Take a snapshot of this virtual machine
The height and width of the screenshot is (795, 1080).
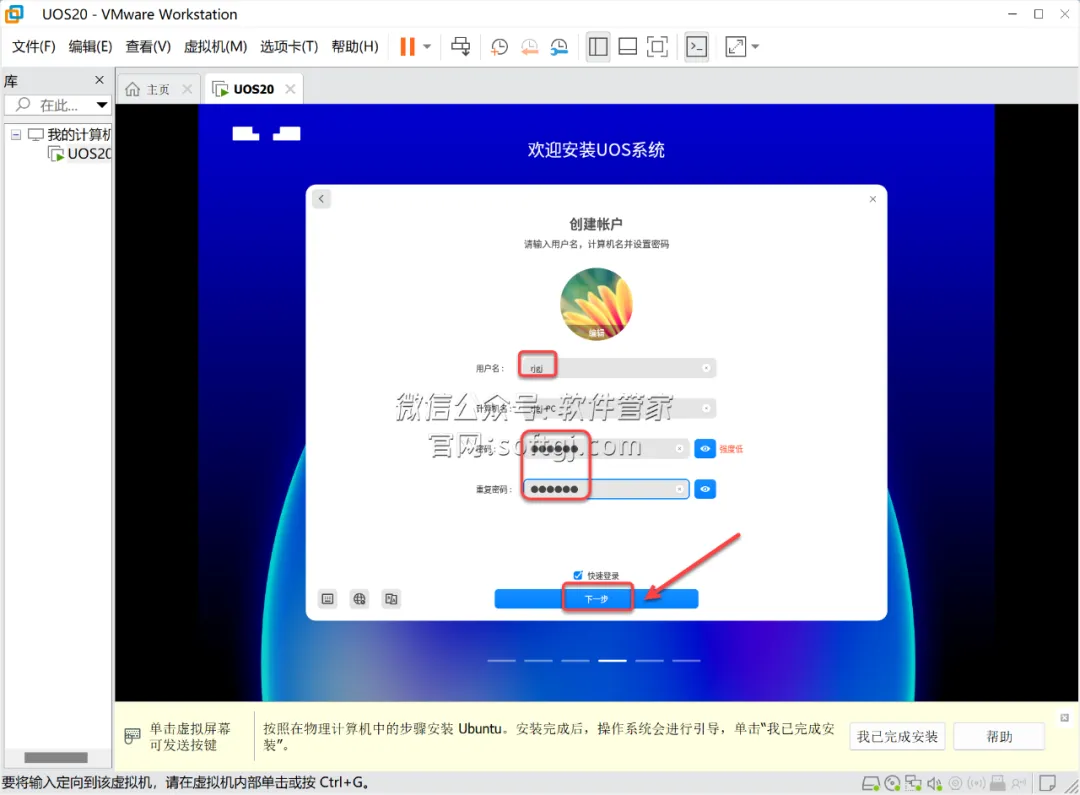coord(499,47)
